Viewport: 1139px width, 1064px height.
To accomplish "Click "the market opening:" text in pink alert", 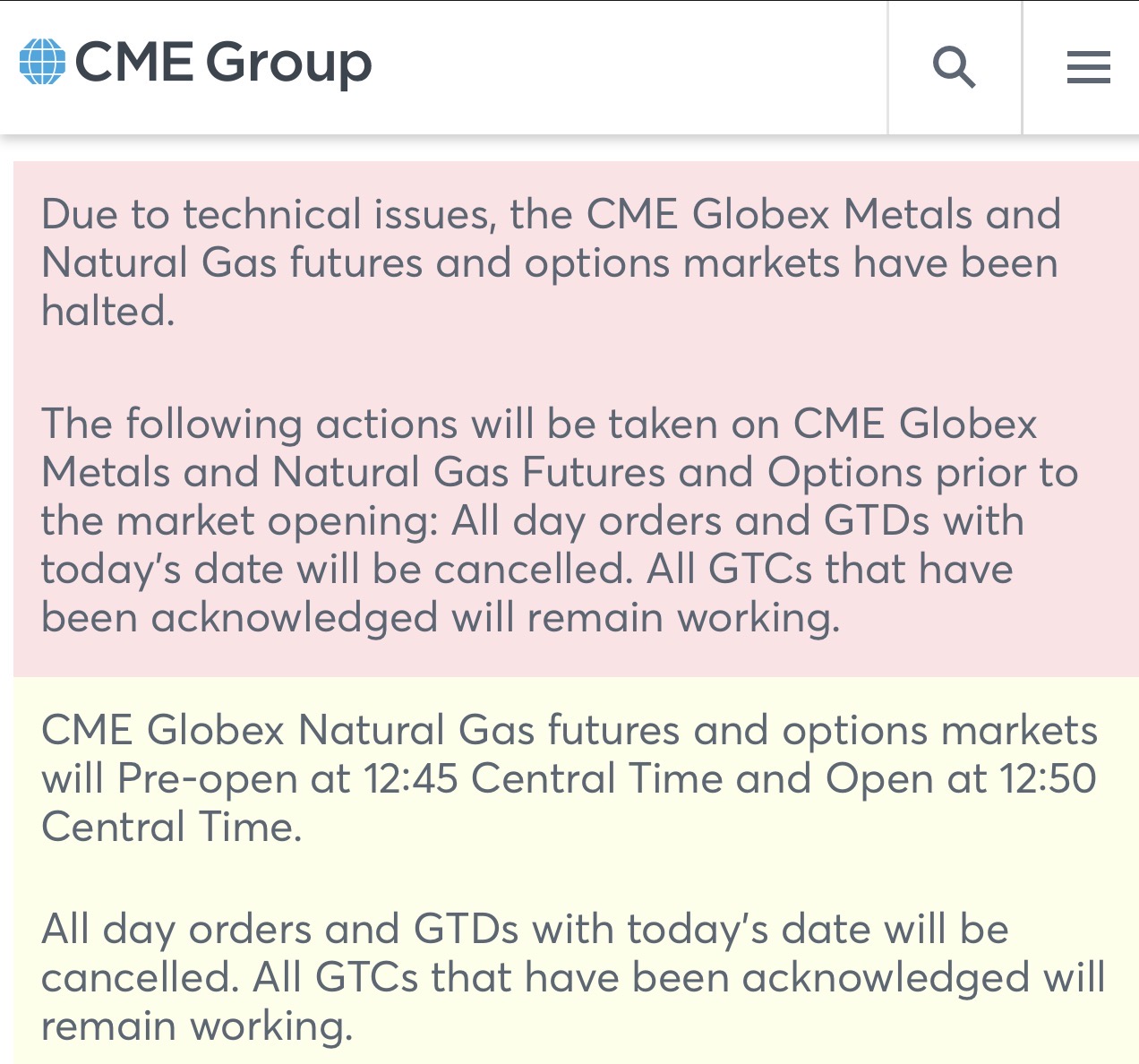I will tap(239, 520).
